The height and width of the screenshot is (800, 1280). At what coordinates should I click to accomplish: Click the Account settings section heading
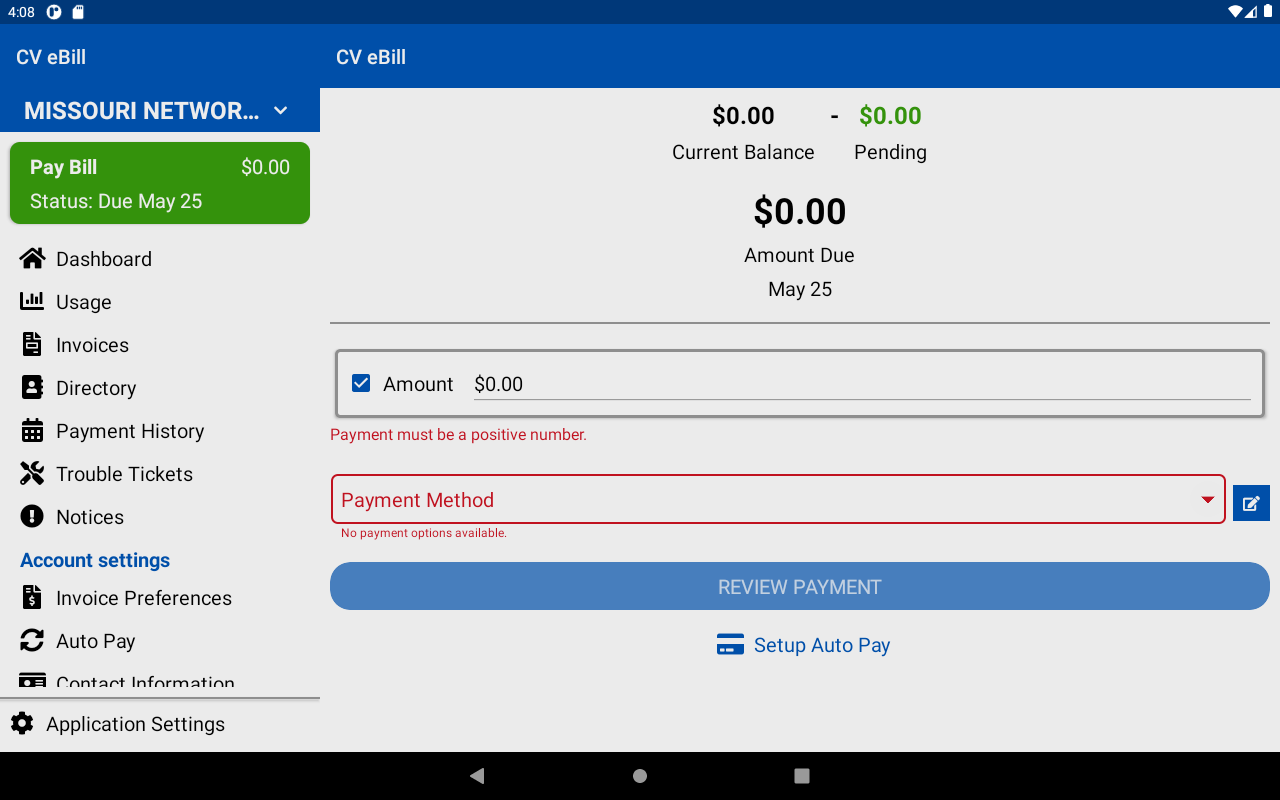[95, 560]
